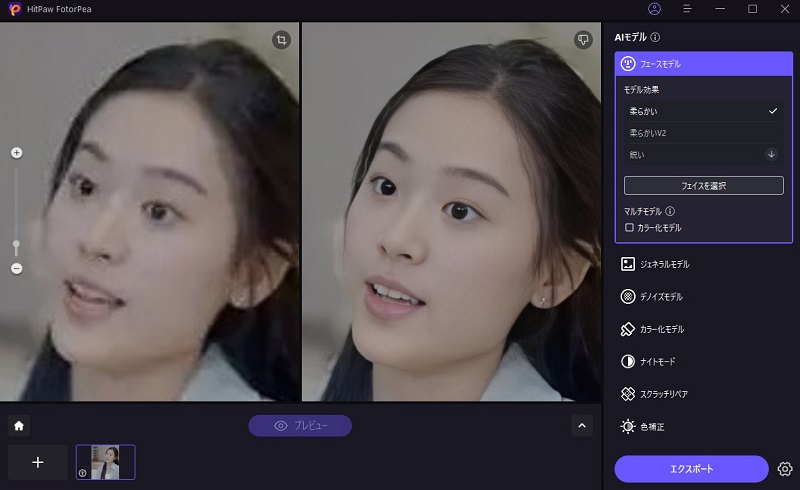The height and width of the screenshot is (490, 800).
Task: Click the info badge on the thumbnail
Action: click(x=82, y=473)
